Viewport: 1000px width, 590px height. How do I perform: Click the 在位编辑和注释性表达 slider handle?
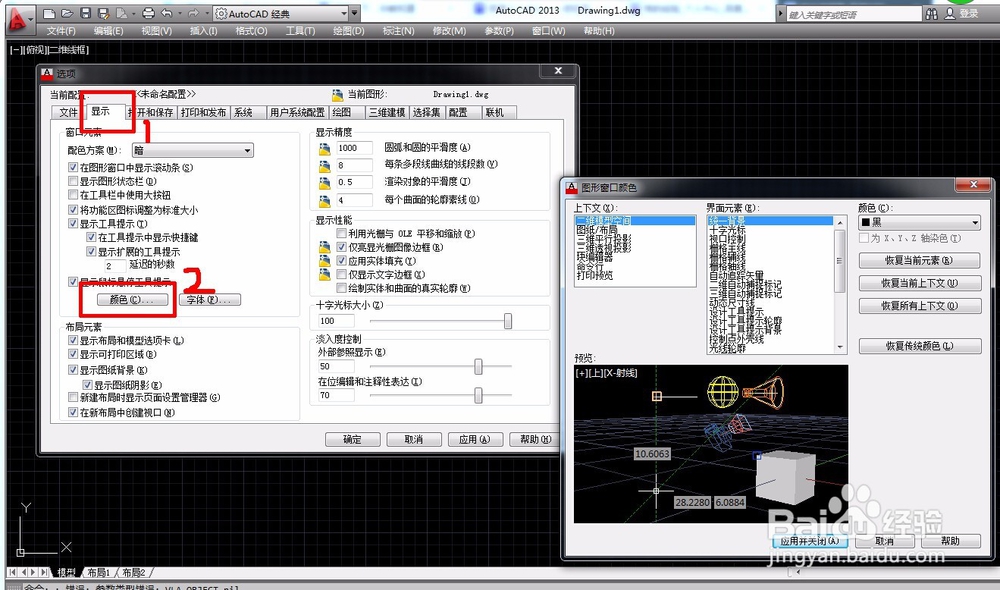(478, 395)
